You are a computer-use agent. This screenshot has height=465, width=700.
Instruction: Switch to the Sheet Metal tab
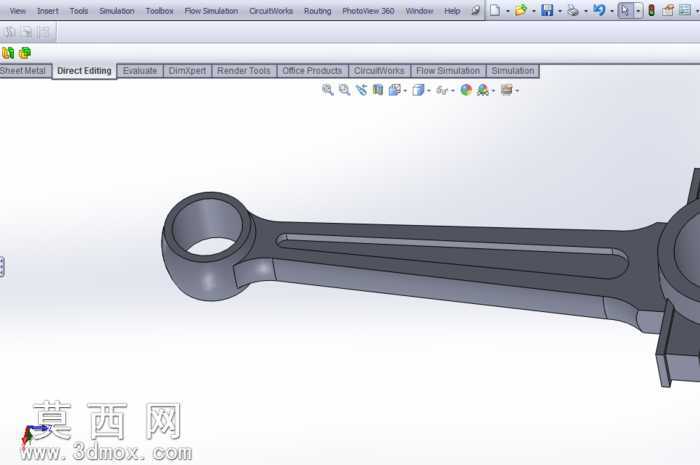(25, 71)
